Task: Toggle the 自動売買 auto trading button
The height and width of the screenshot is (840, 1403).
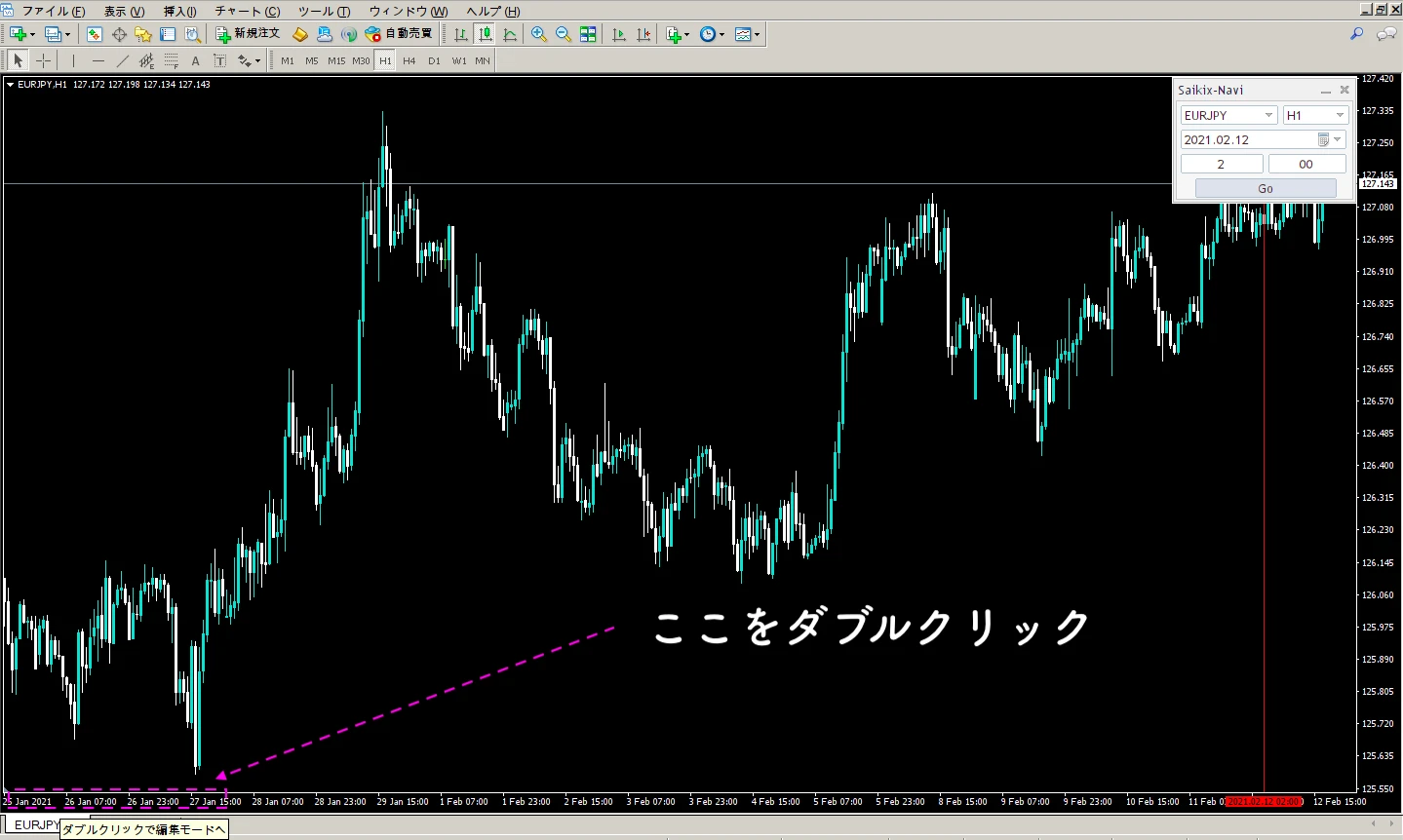Action: pyautogui.click(x=399, y=34)
